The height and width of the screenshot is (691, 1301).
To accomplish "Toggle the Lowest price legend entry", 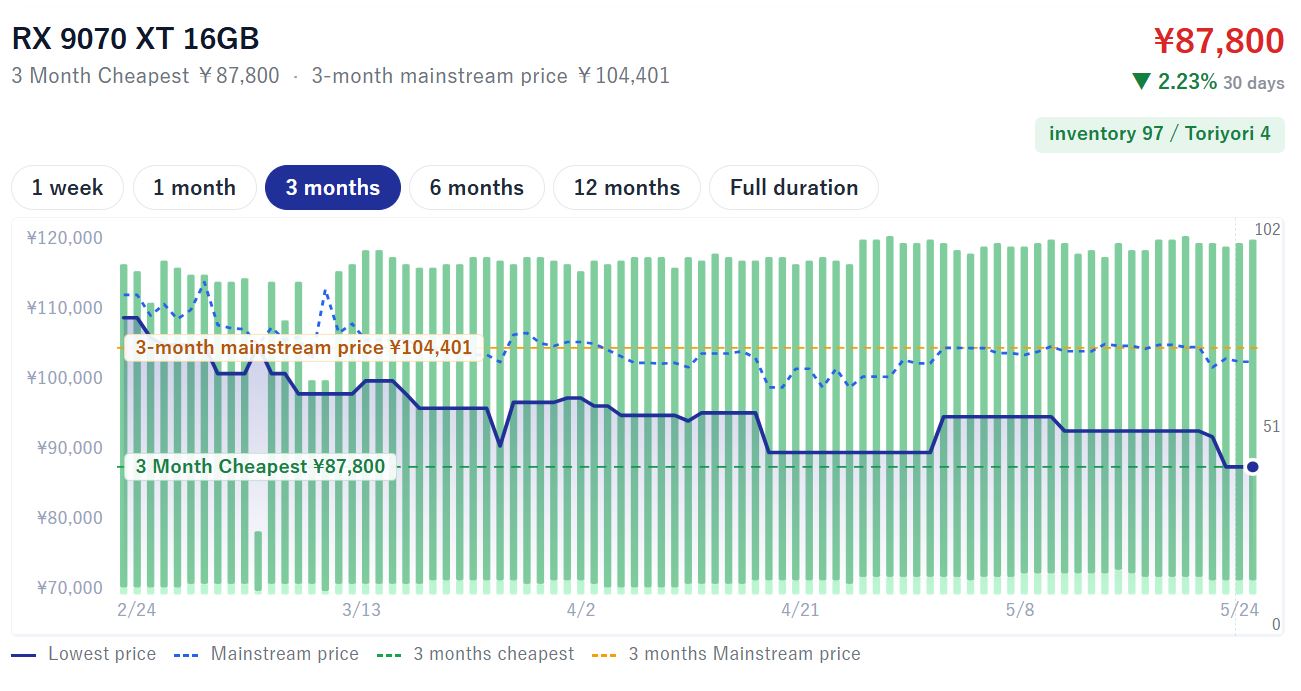I will (x=84, y=654).
